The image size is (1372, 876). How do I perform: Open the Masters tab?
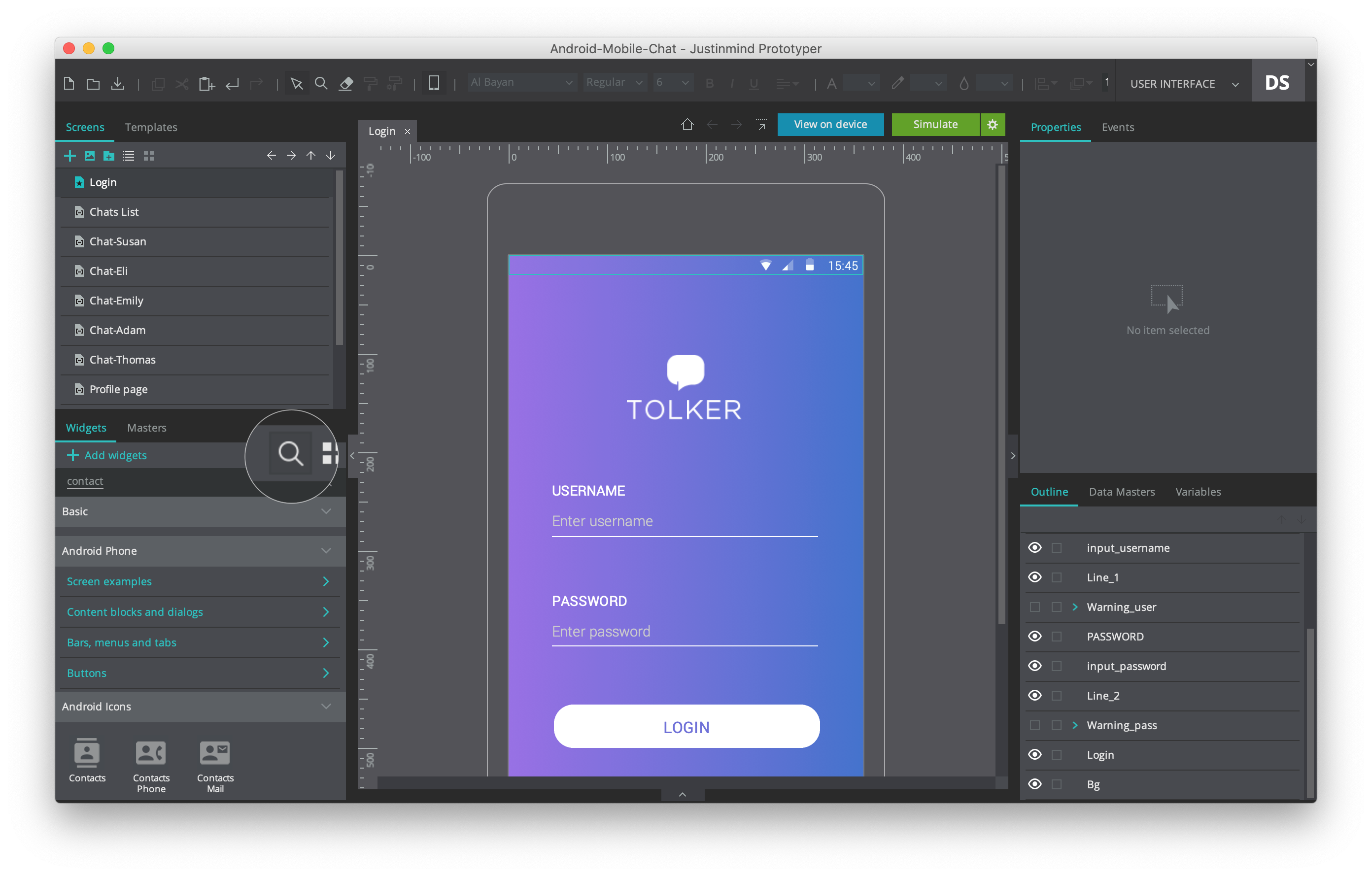coord(146,427)
